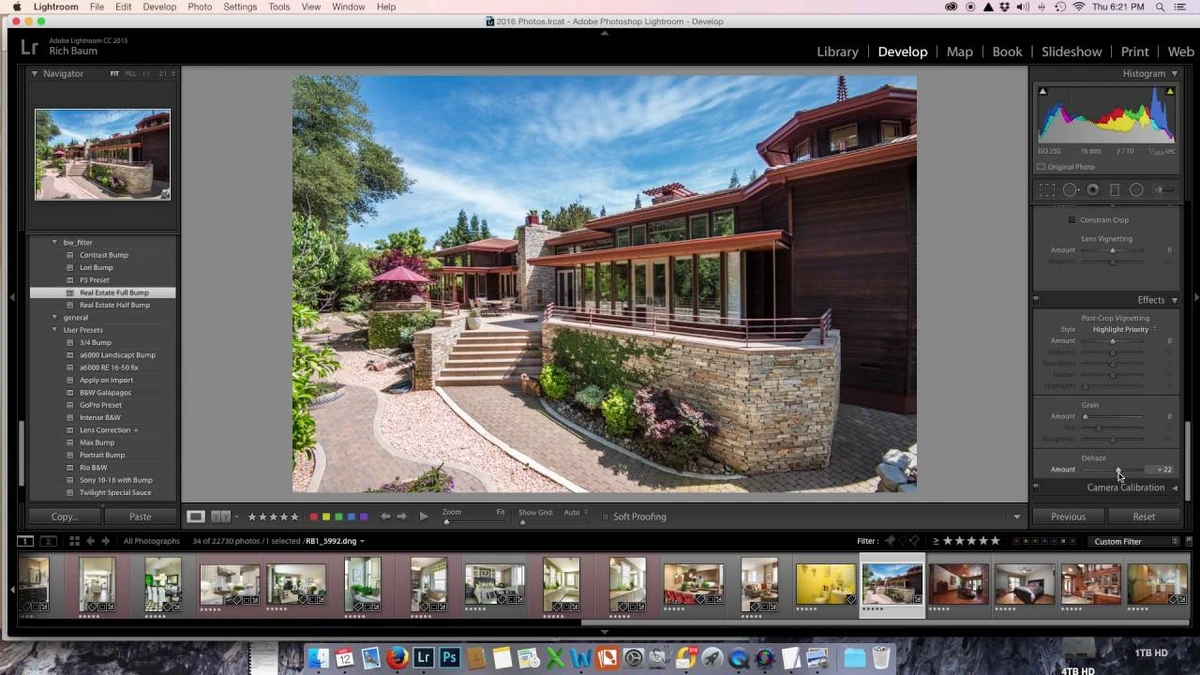
Task: Activate the Graduated Filter tool
Action: point(1115,189)
